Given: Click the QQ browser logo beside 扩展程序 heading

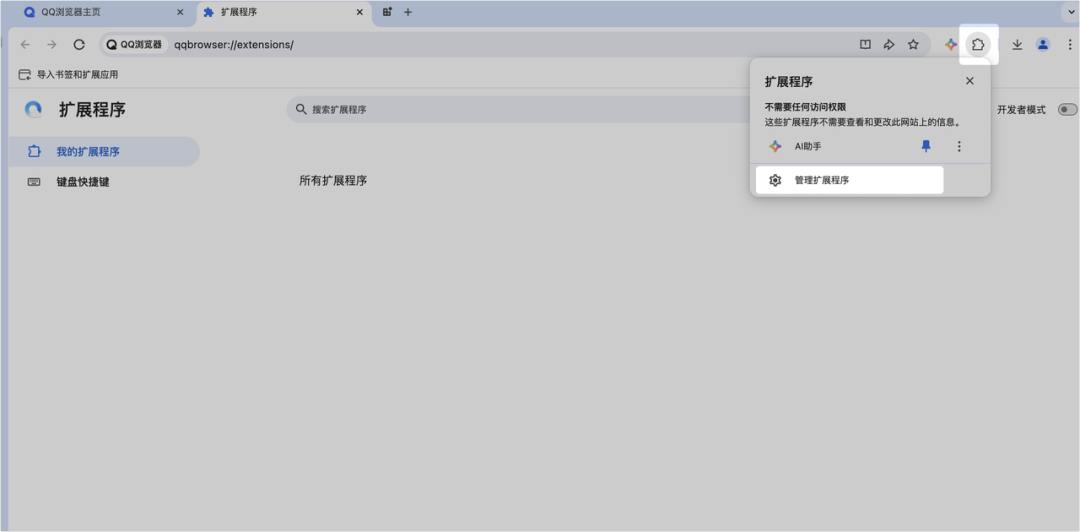Looking at the screenshot, I should coord(33,110).
